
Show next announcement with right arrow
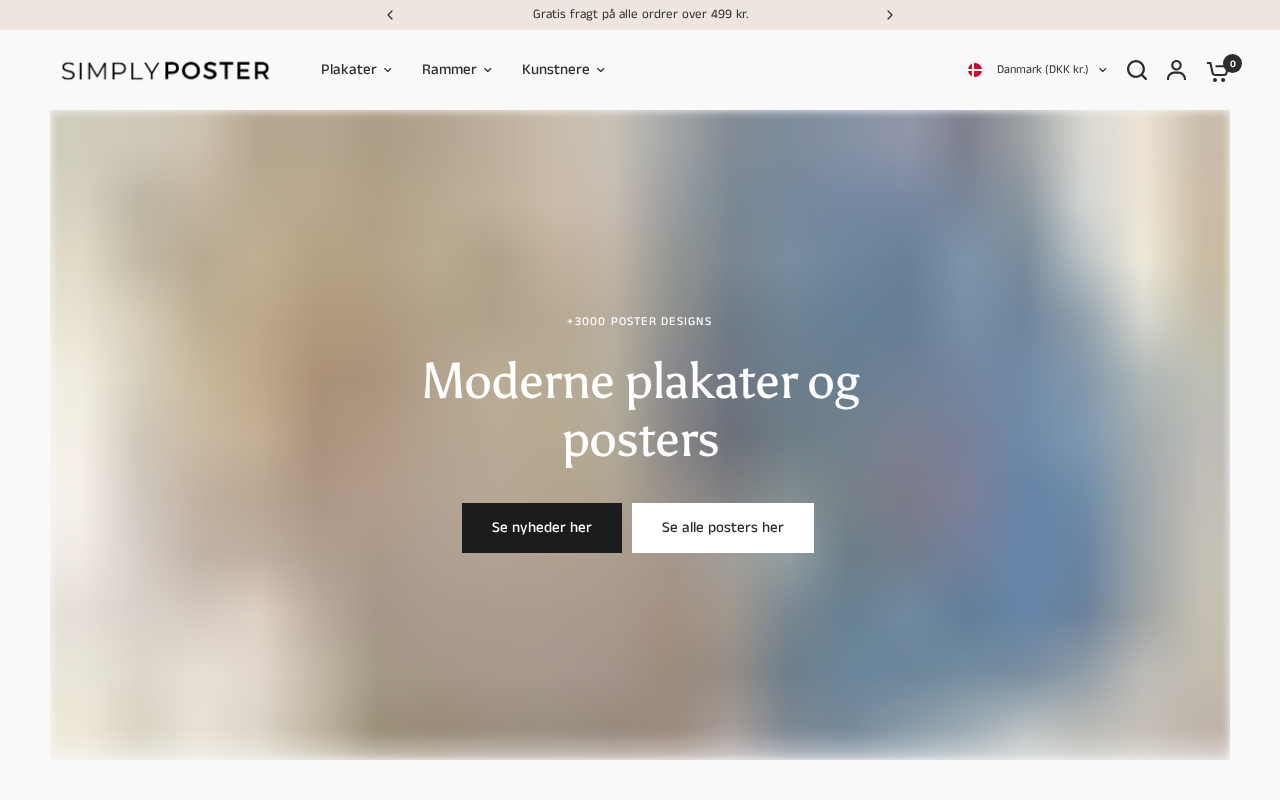890,15
